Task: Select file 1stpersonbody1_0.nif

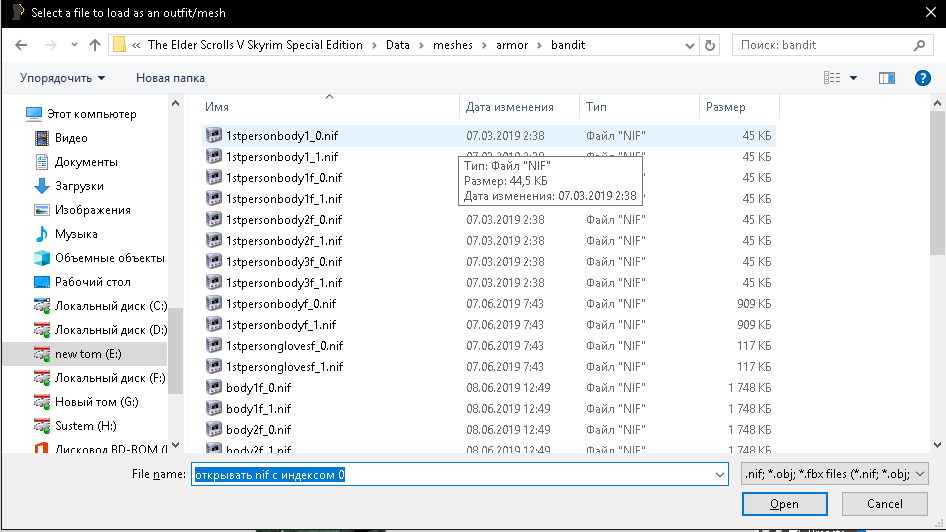Action: point(283,134)
